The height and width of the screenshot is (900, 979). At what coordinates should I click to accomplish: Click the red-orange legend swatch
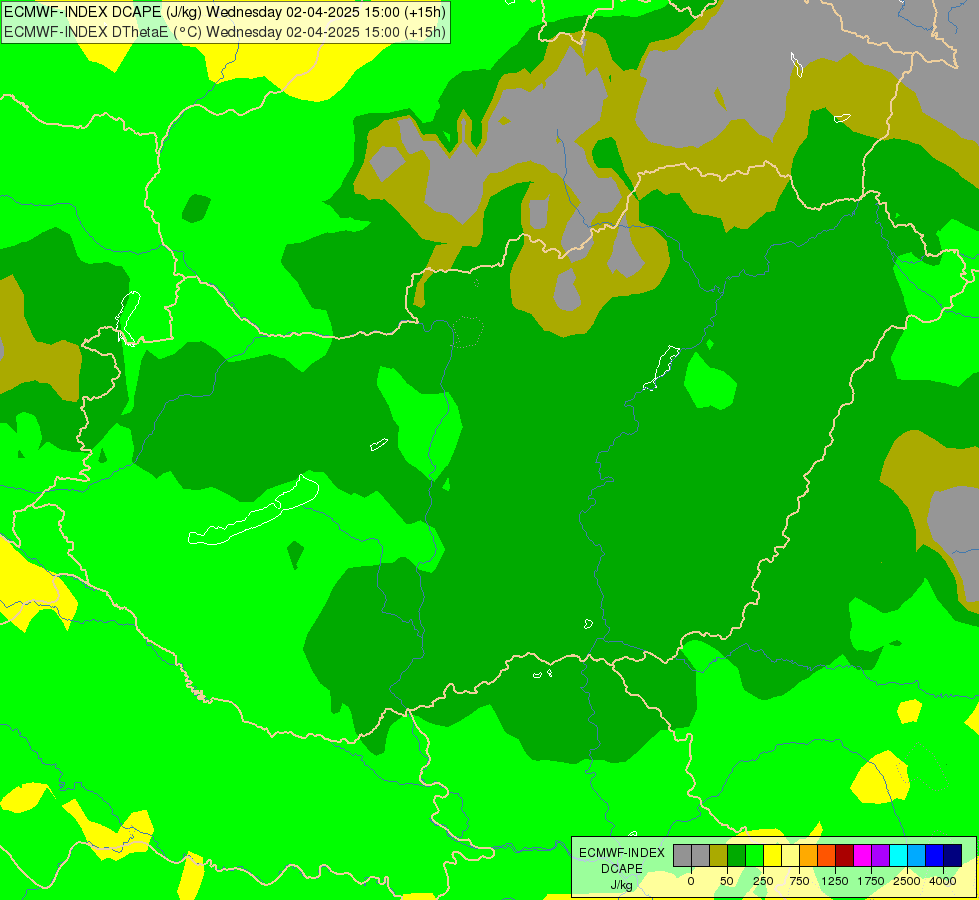click(827, 855)
